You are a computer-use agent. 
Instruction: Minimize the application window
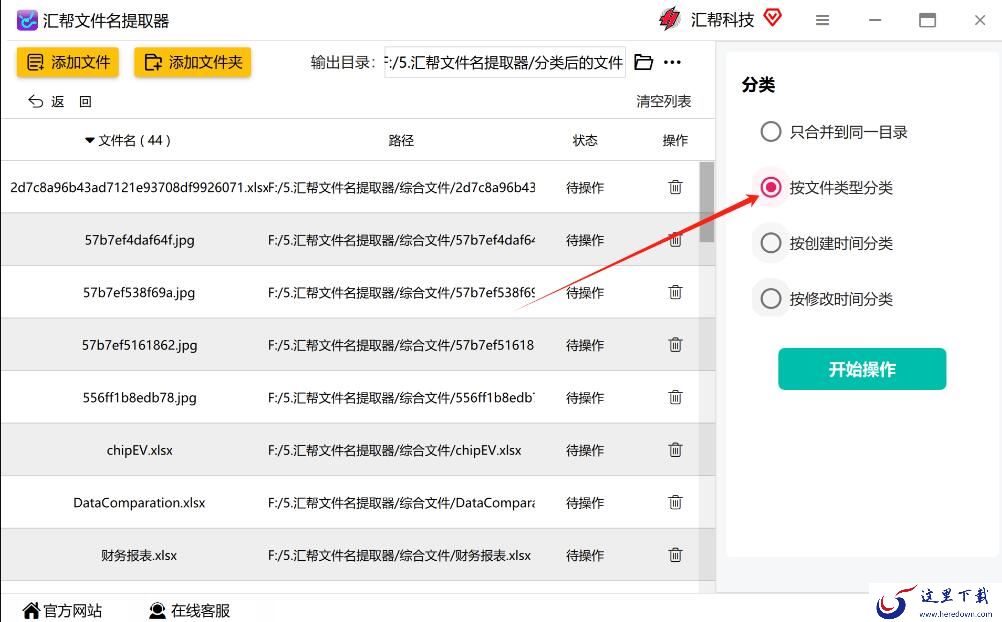[x=875, y=20]
